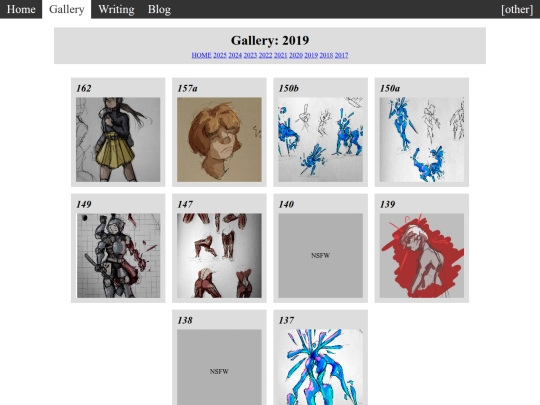Go to the 2021 gallery year link
This screenshot has width=540, height=405.
tap(280, 55)
